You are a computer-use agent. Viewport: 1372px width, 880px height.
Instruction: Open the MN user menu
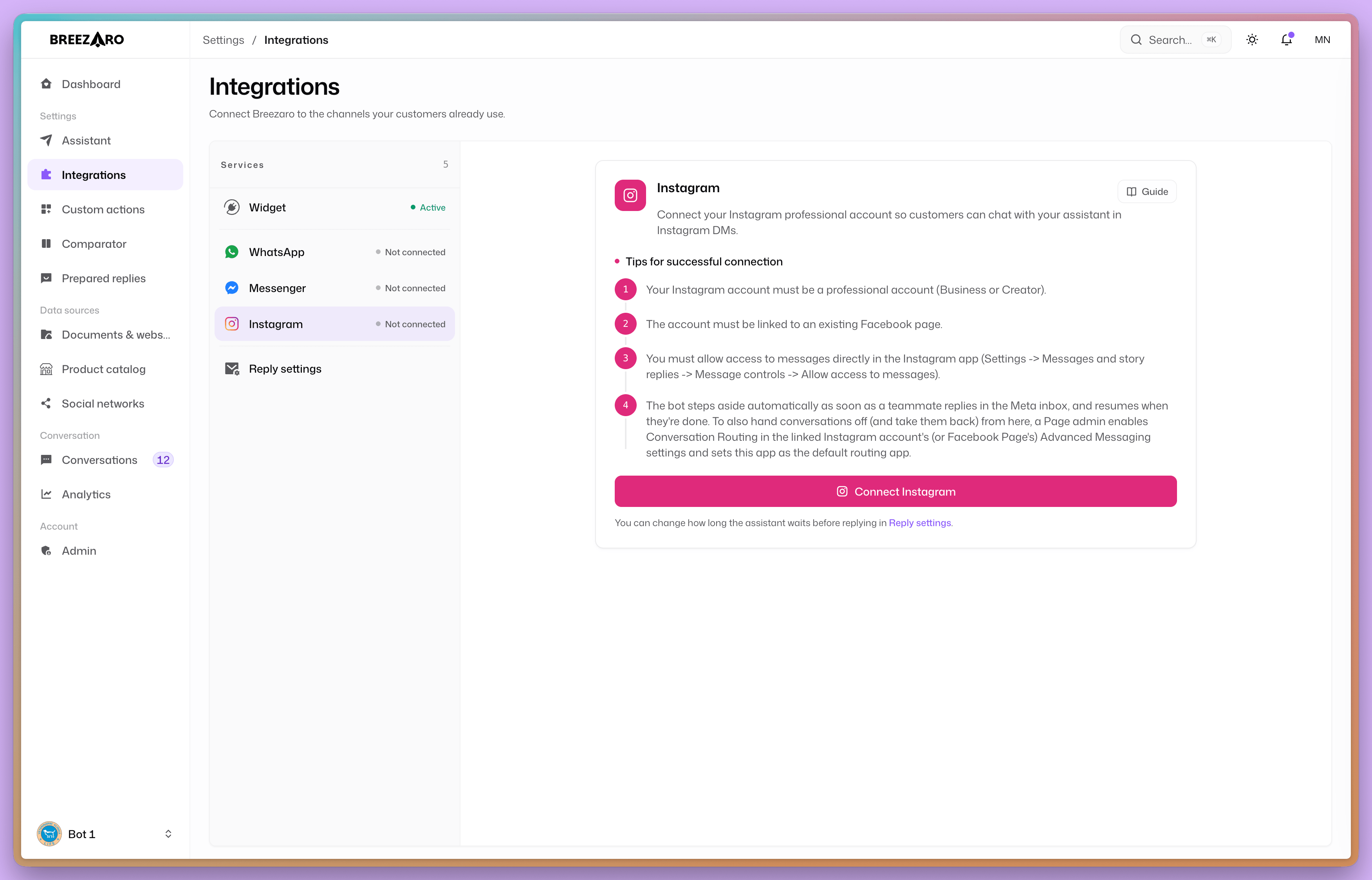[x=1322, y=40]
